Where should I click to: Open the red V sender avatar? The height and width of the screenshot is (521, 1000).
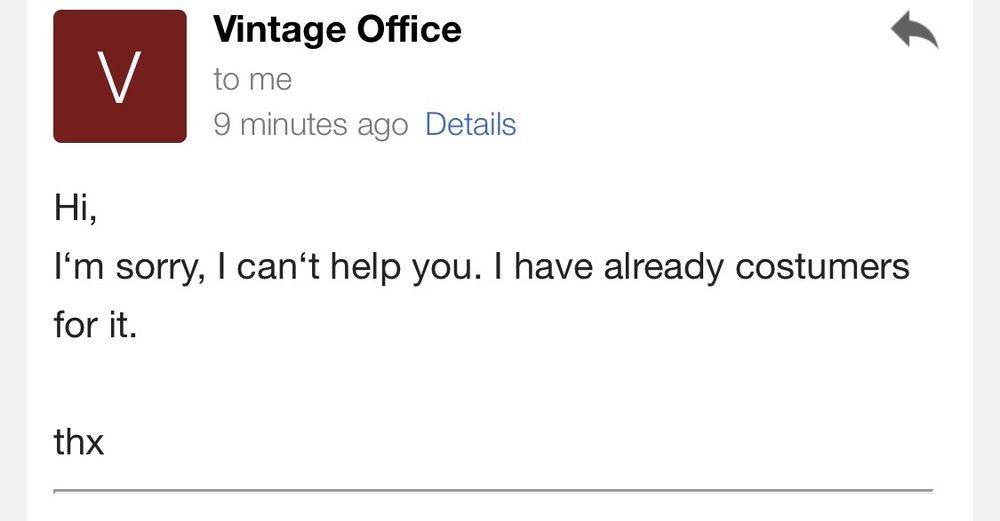tap(120, 77)
